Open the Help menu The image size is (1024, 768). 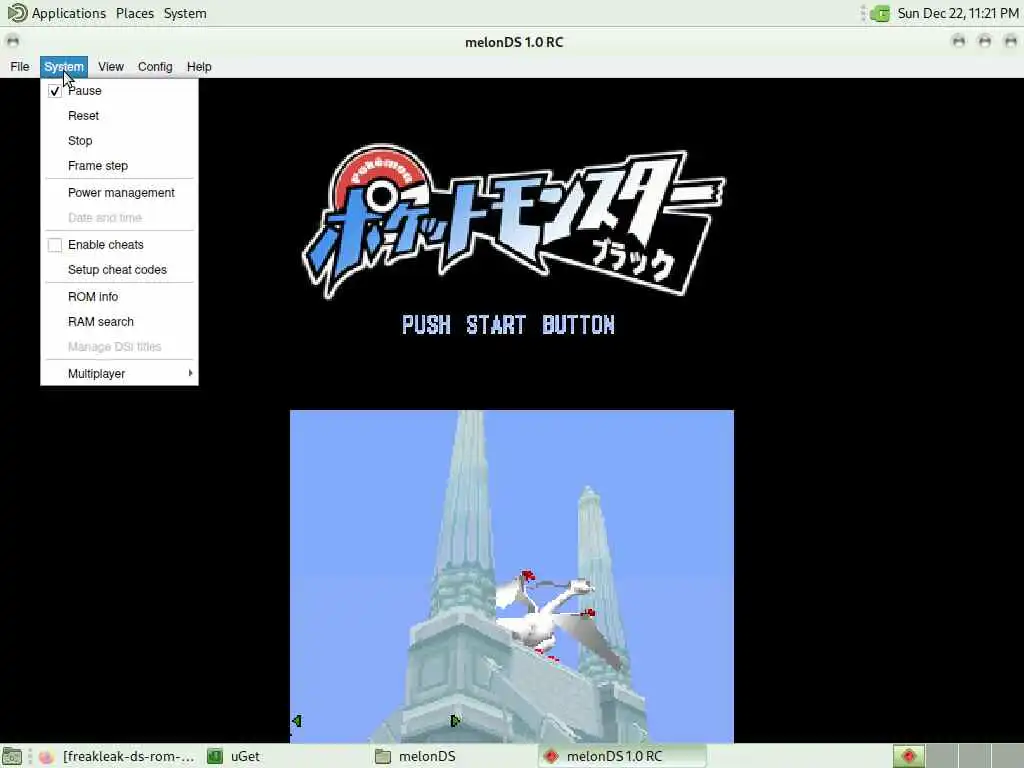tap(199, 67)
